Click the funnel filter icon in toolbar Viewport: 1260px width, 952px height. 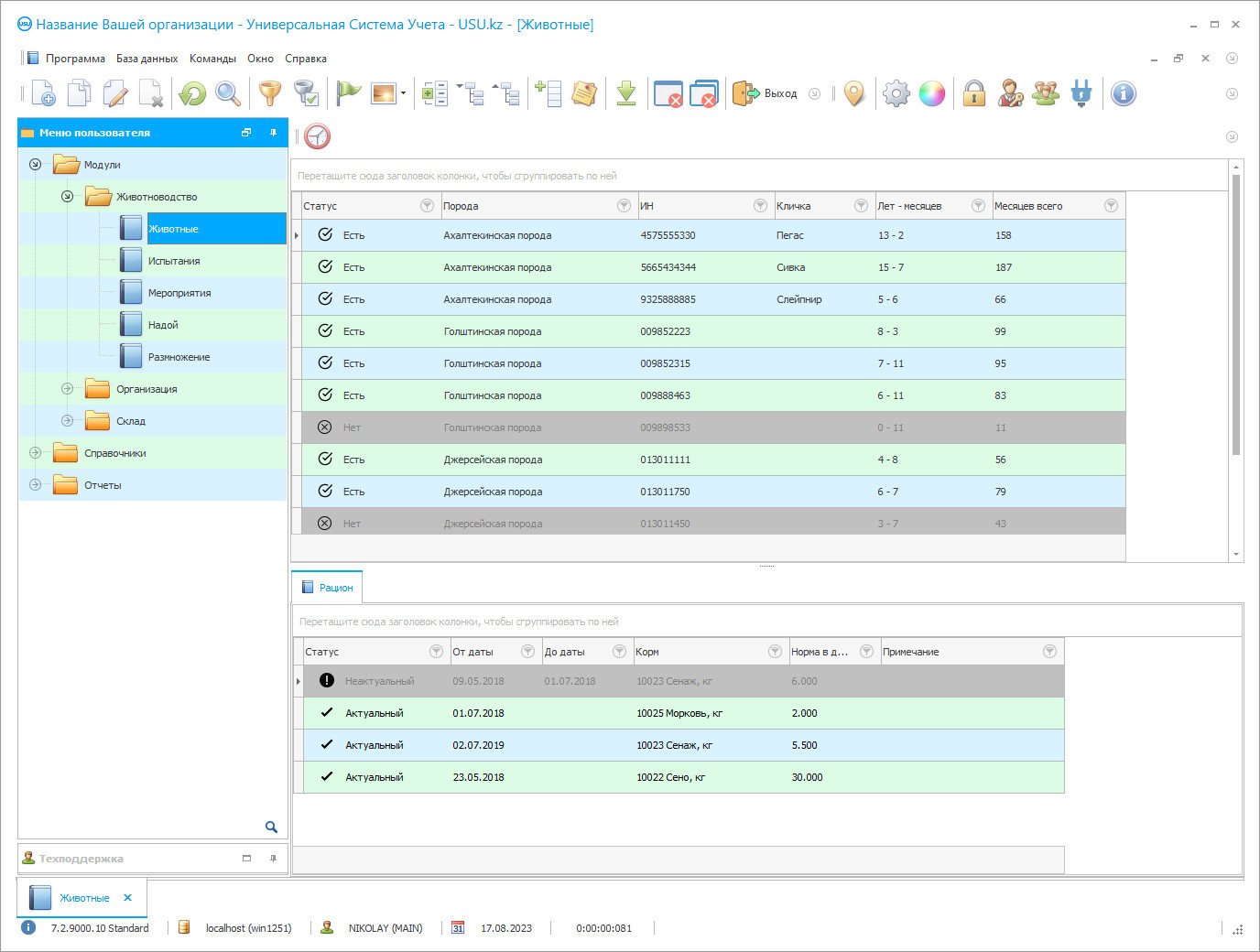[x=270, y=93]
